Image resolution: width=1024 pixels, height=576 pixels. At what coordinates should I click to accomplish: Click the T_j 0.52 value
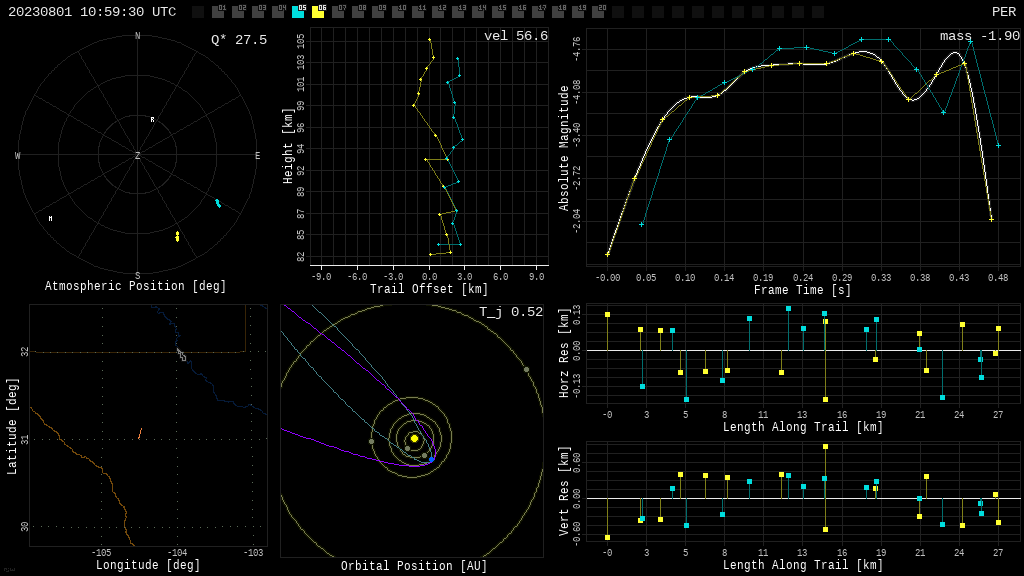click(511, 312)
